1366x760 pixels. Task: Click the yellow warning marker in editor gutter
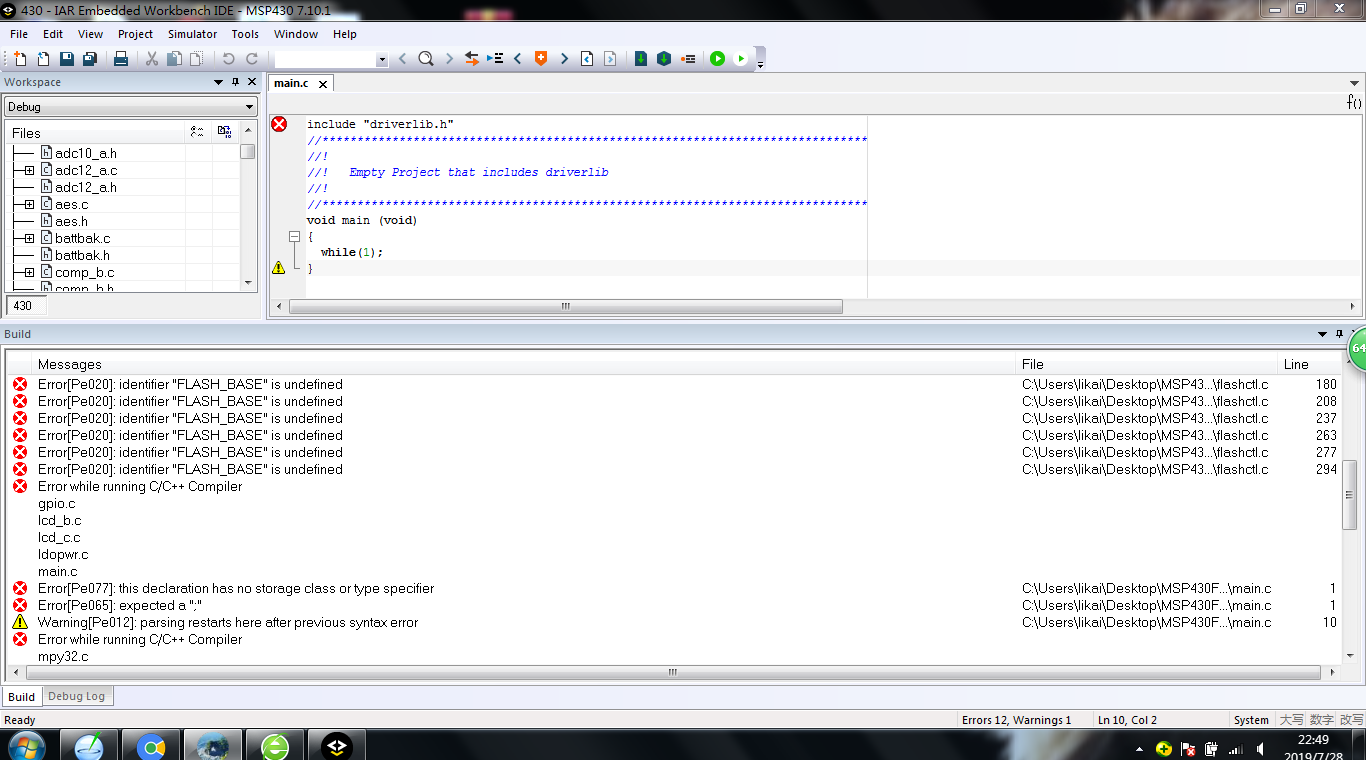(x=278, y=268)
